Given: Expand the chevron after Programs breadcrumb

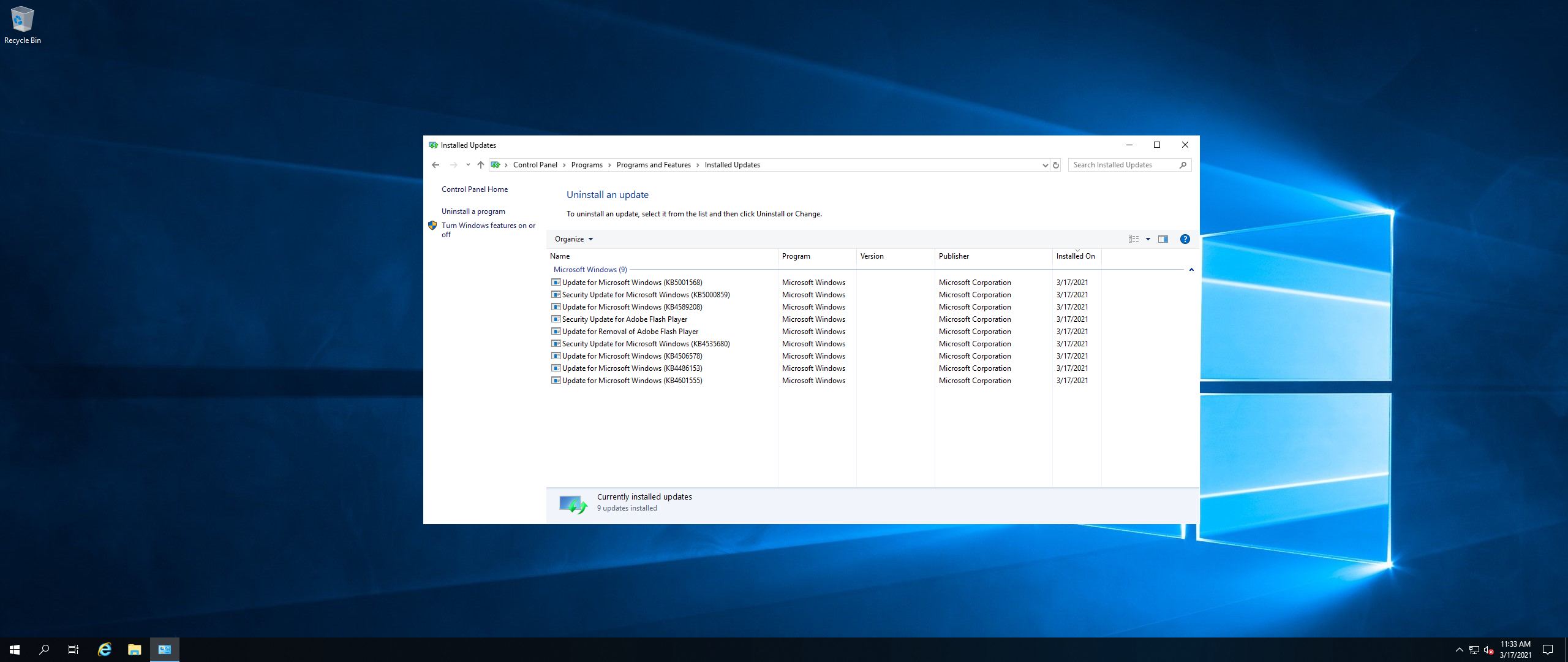Looking at the screenshot, I should (609, 165).
